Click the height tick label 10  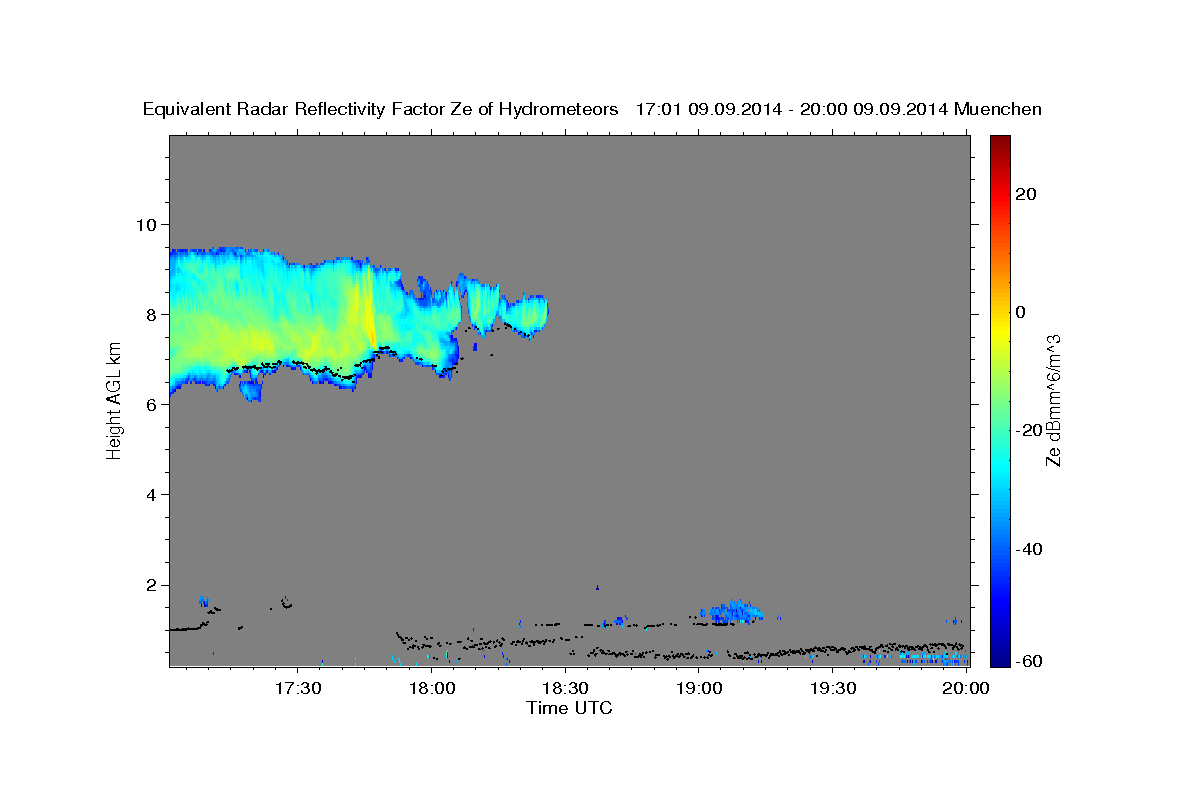point(148,224)
